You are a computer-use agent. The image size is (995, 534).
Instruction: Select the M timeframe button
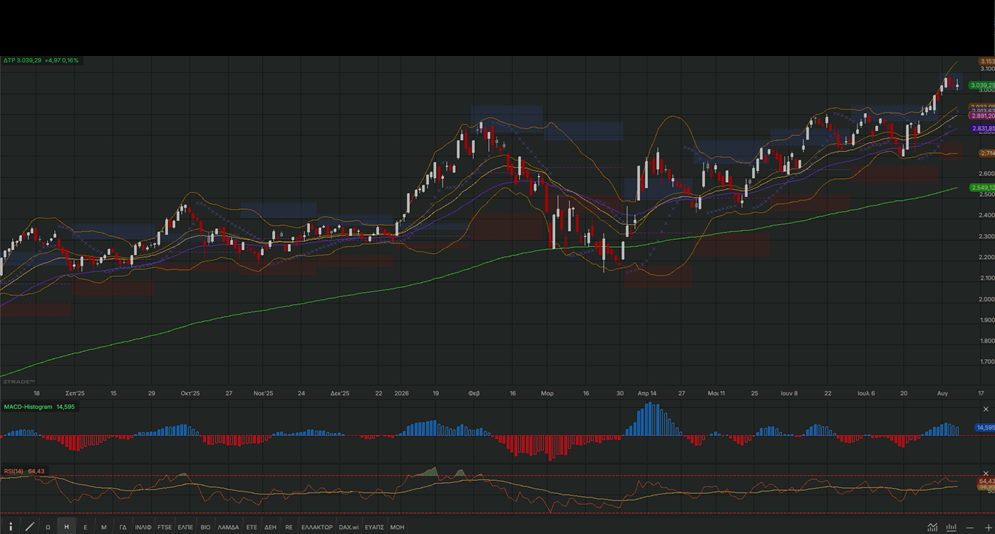click(104, 527)
